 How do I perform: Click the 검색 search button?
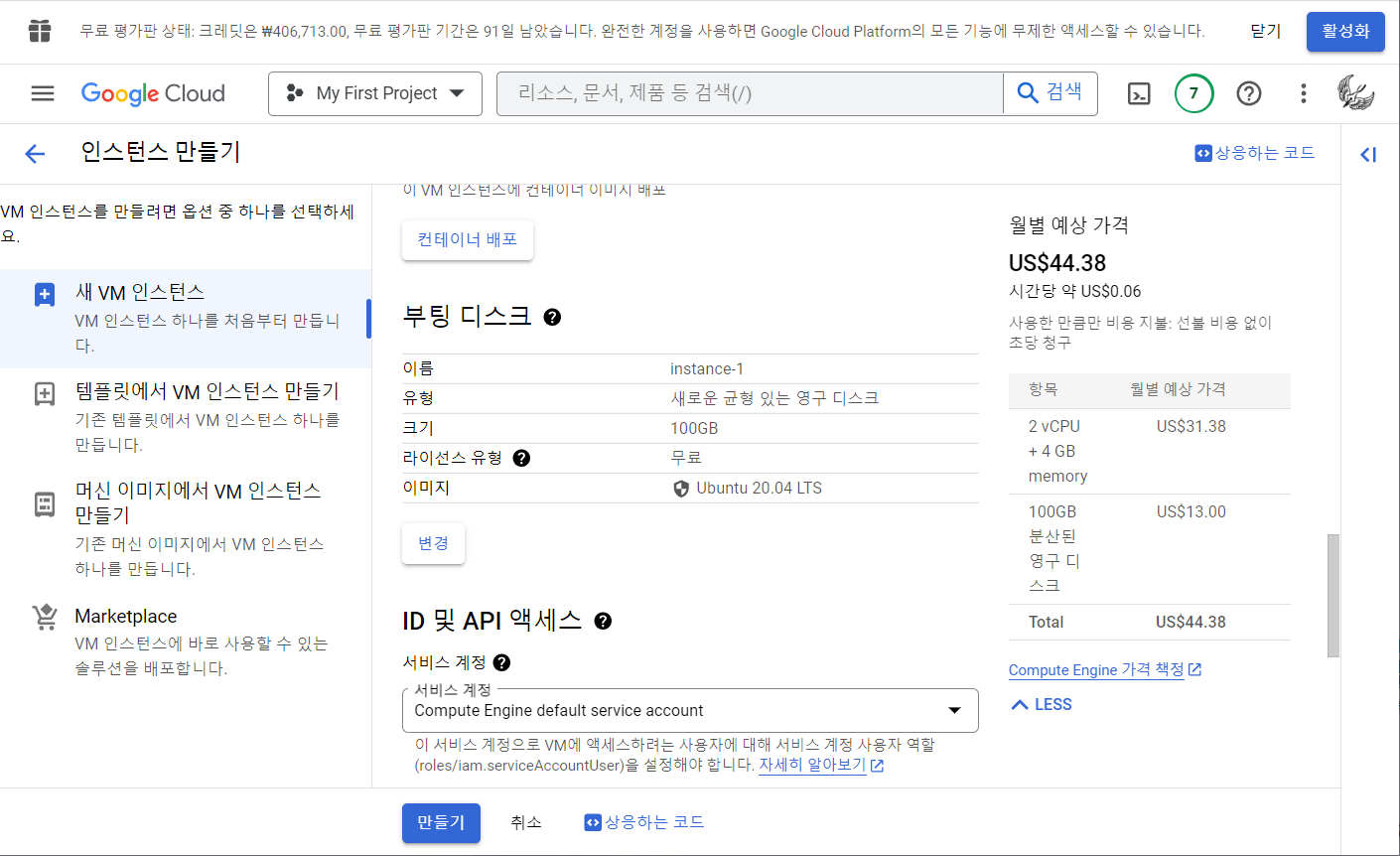coord(1050,92)
